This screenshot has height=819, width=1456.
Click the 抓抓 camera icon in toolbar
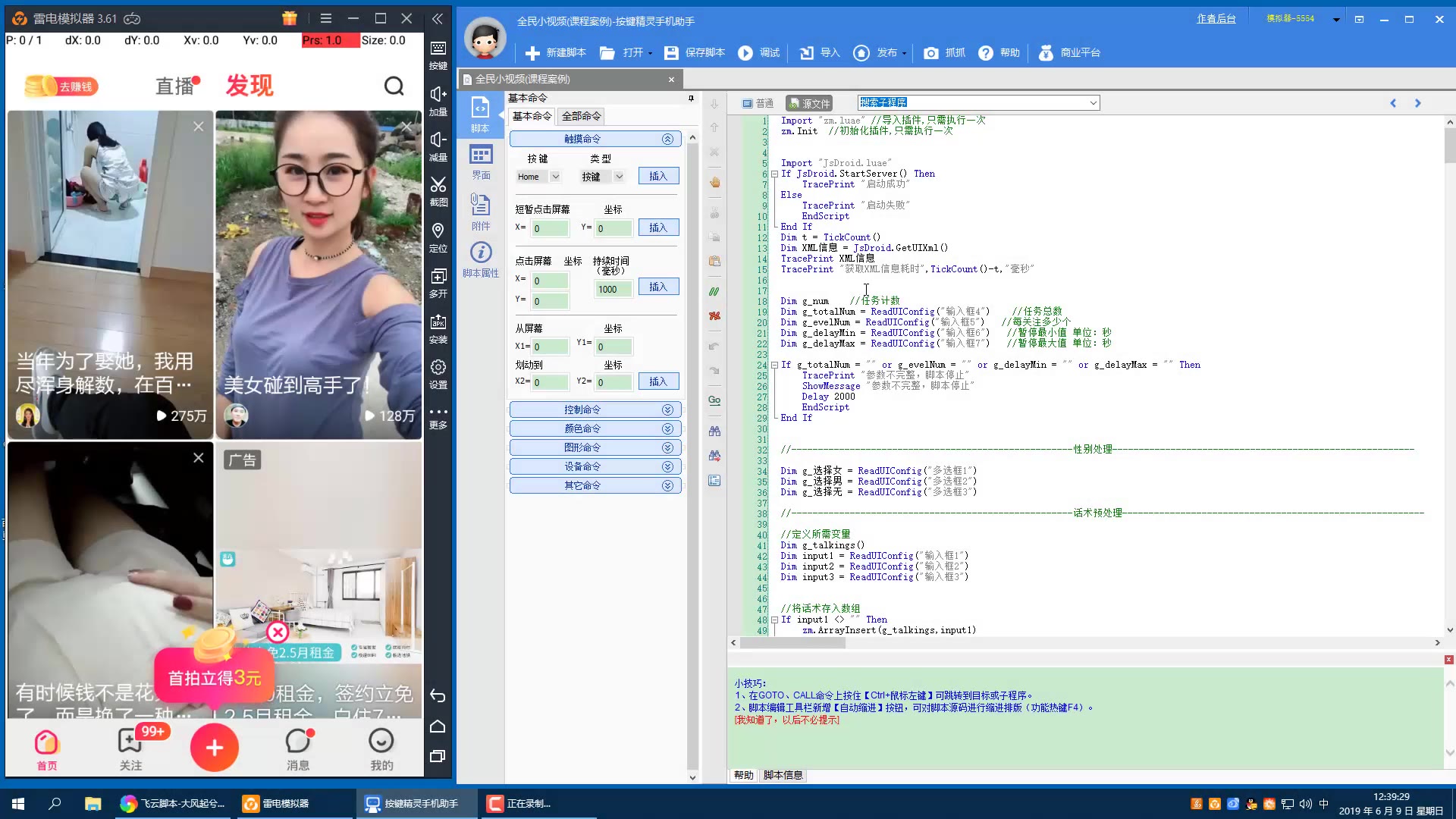click(x=930, y=53)
